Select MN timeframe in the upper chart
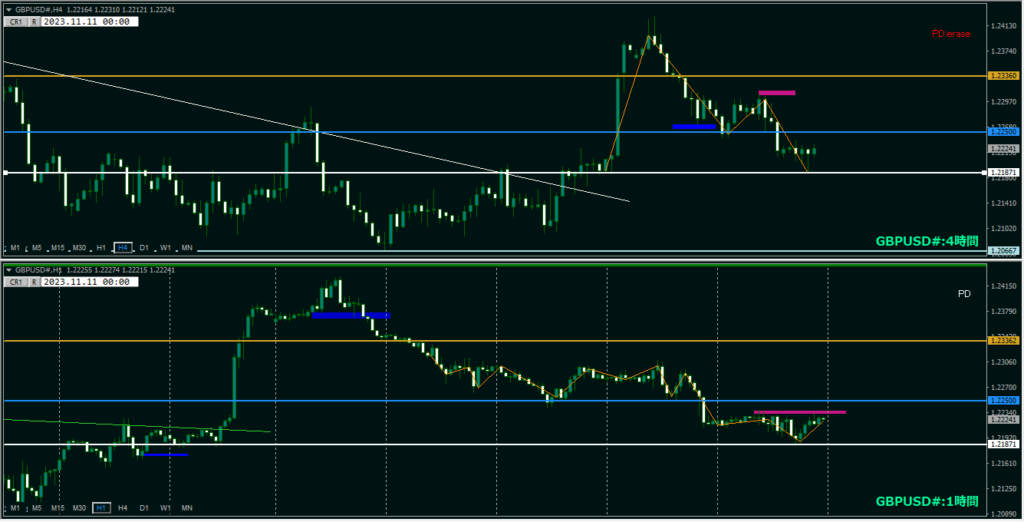 187,248
